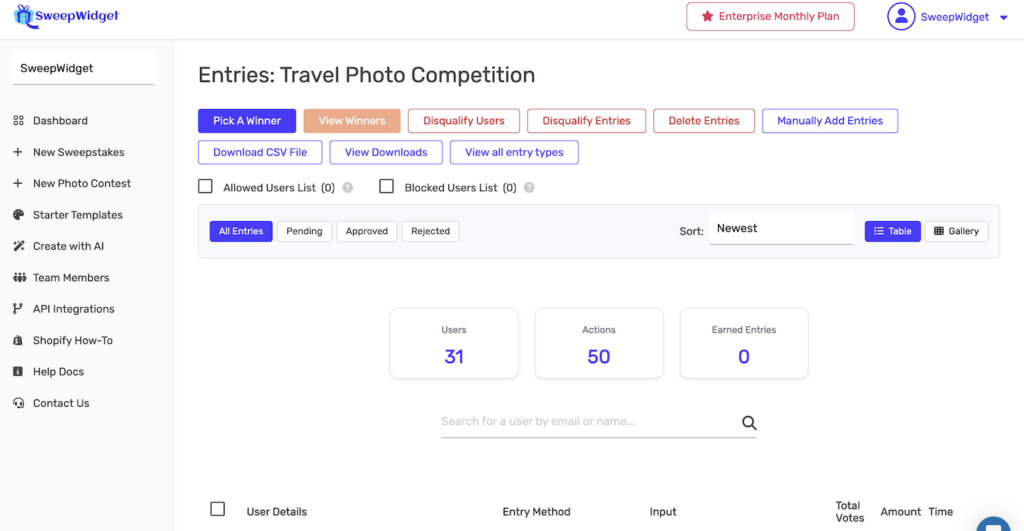This screenshot has width=1024, height=531.
Task: Show the Approved entries tab
Action: click(367, 231)
